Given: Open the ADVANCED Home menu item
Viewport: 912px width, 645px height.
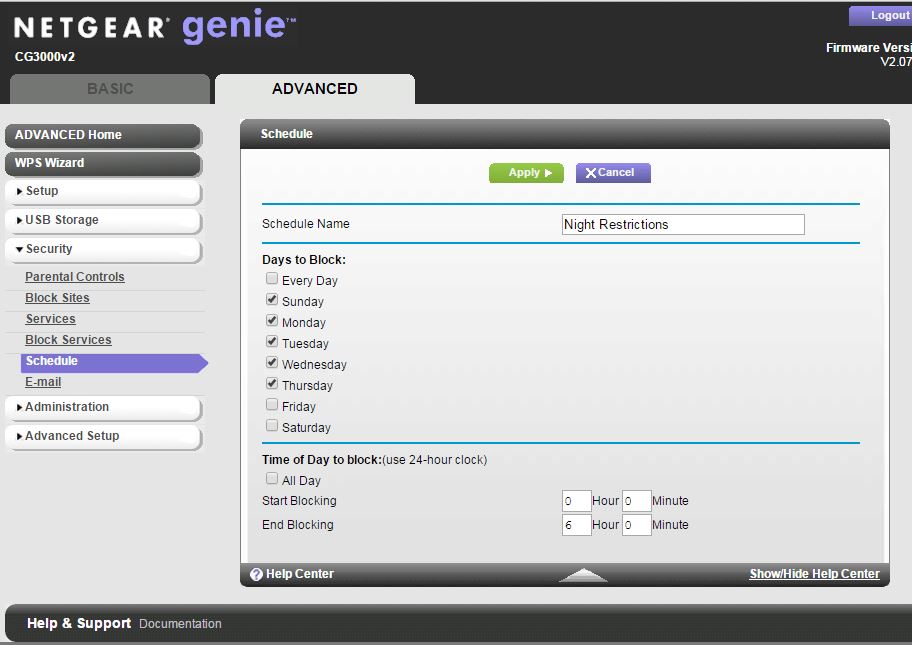Looking at the screenshot, I should click(103, 135).
